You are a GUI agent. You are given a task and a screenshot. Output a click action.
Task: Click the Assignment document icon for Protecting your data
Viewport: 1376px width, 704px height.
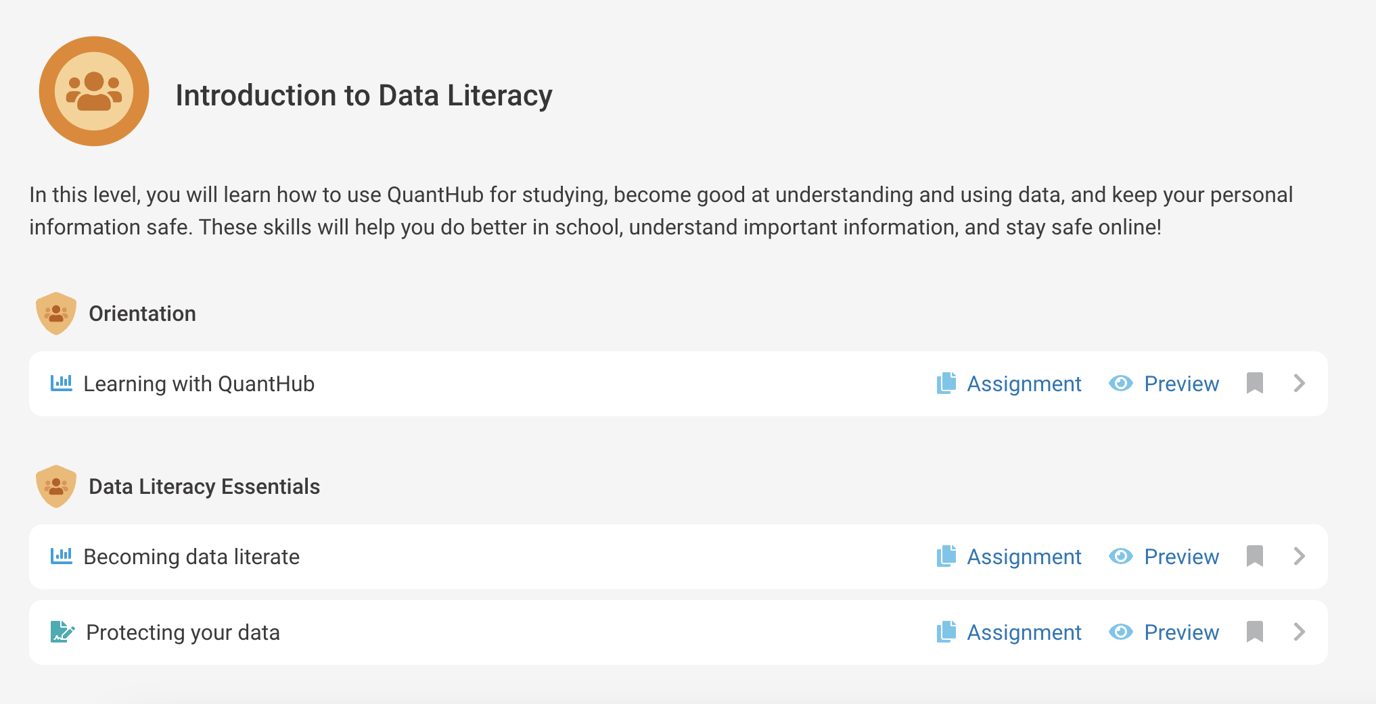(x=946, y=632)
